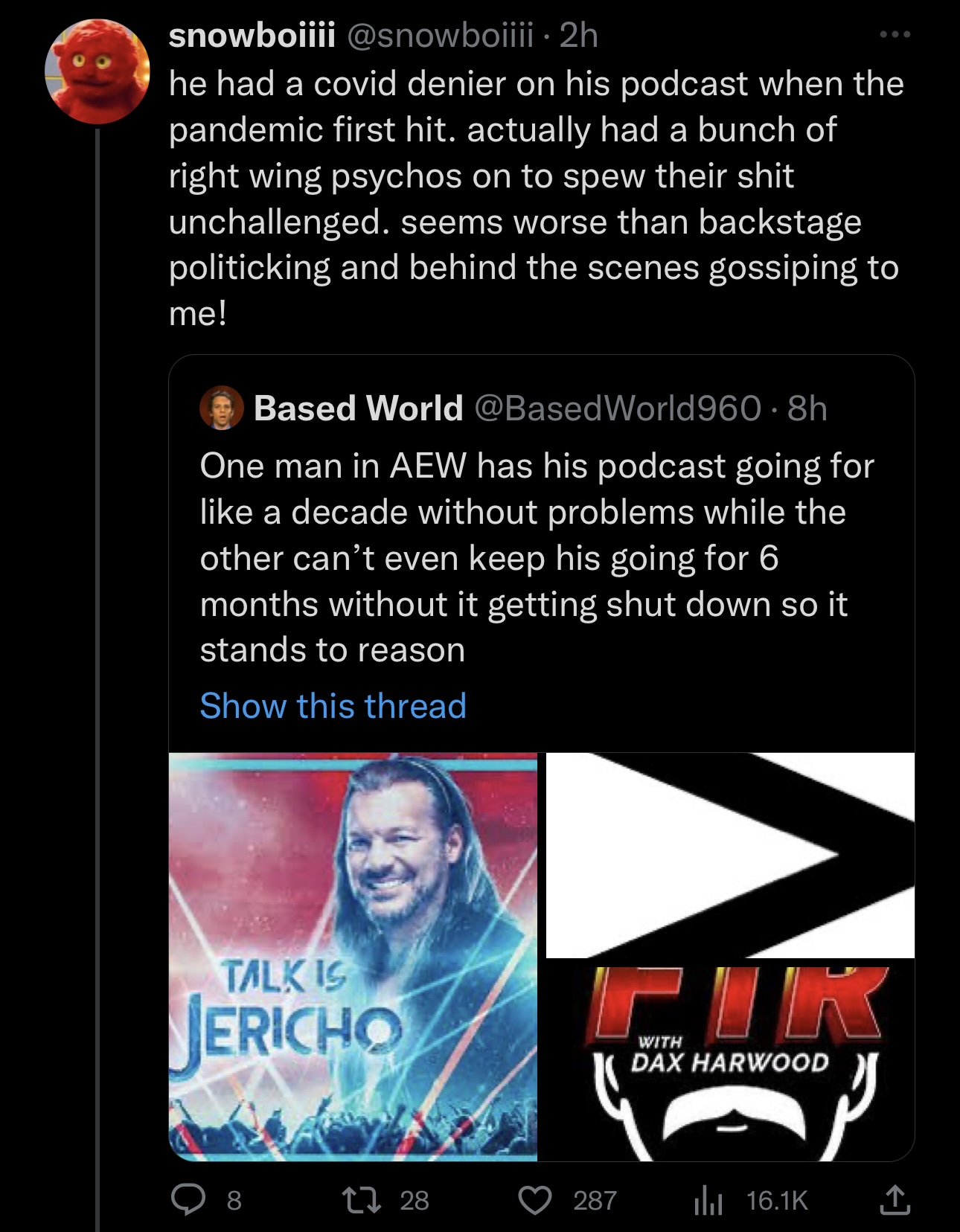960x1232 pixels.
Task: Open snowboiiii's red profile avatar
Action: (97, 71)
